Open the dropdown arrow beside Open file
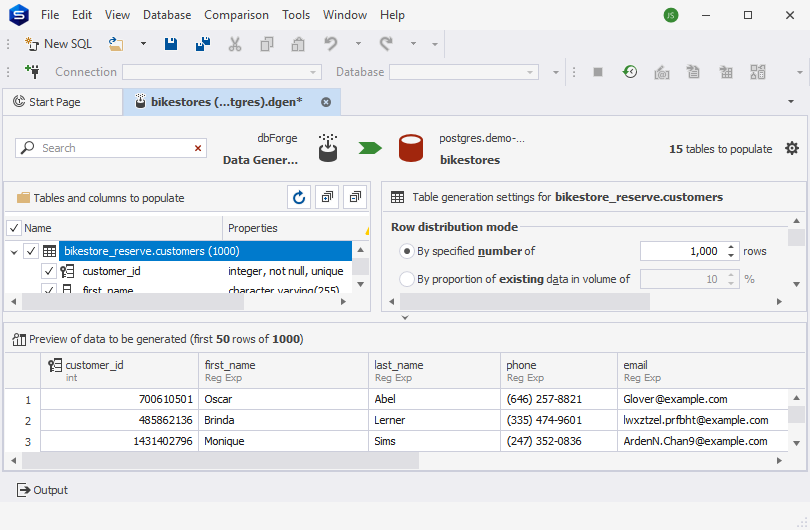 click(x=143, y=44)
